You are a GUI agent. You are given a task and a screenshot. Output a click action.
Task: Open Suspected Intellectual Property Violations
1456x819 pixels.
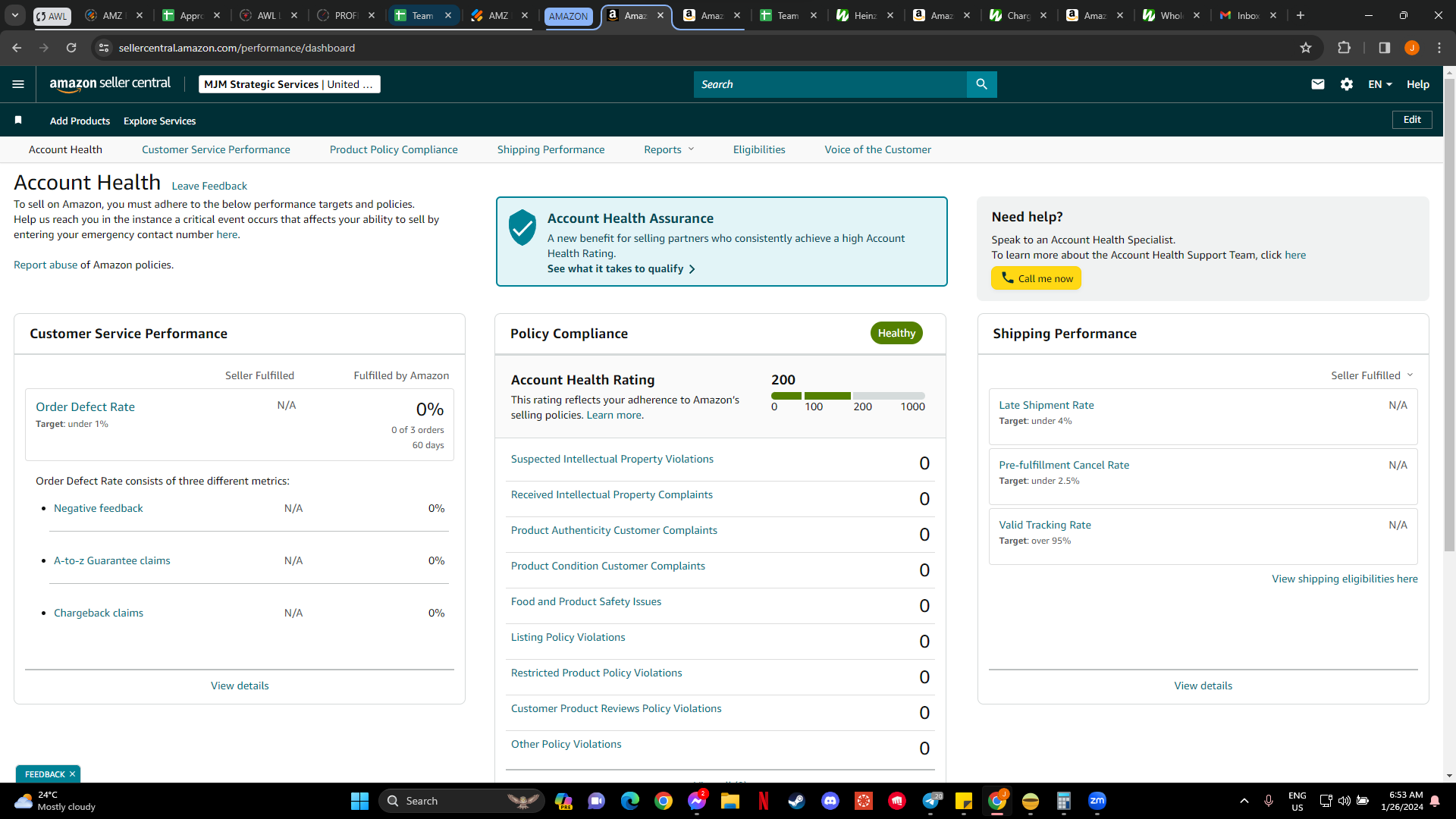click(612, 459)
